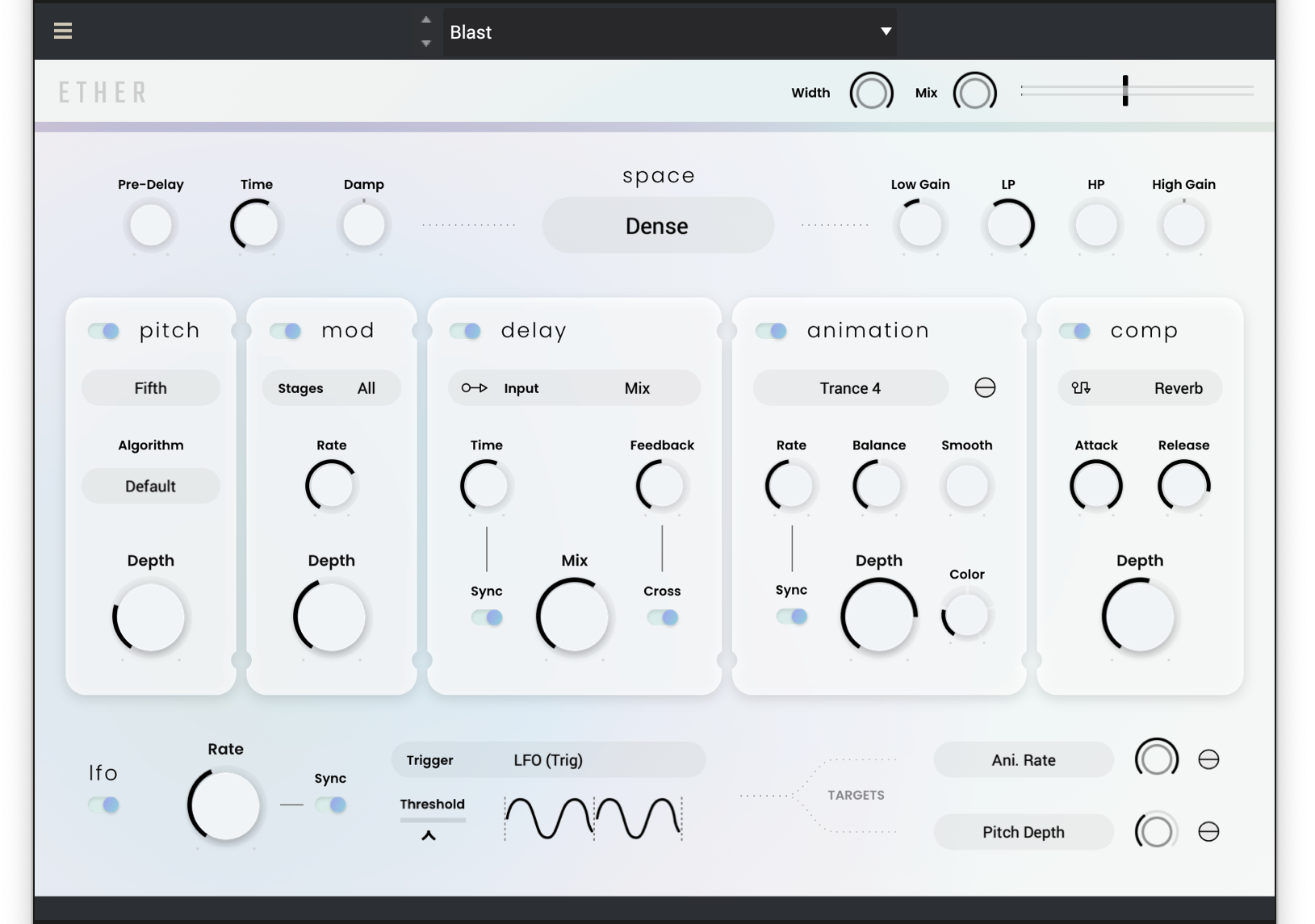Open the hamburger menu

tap(63, 31)
